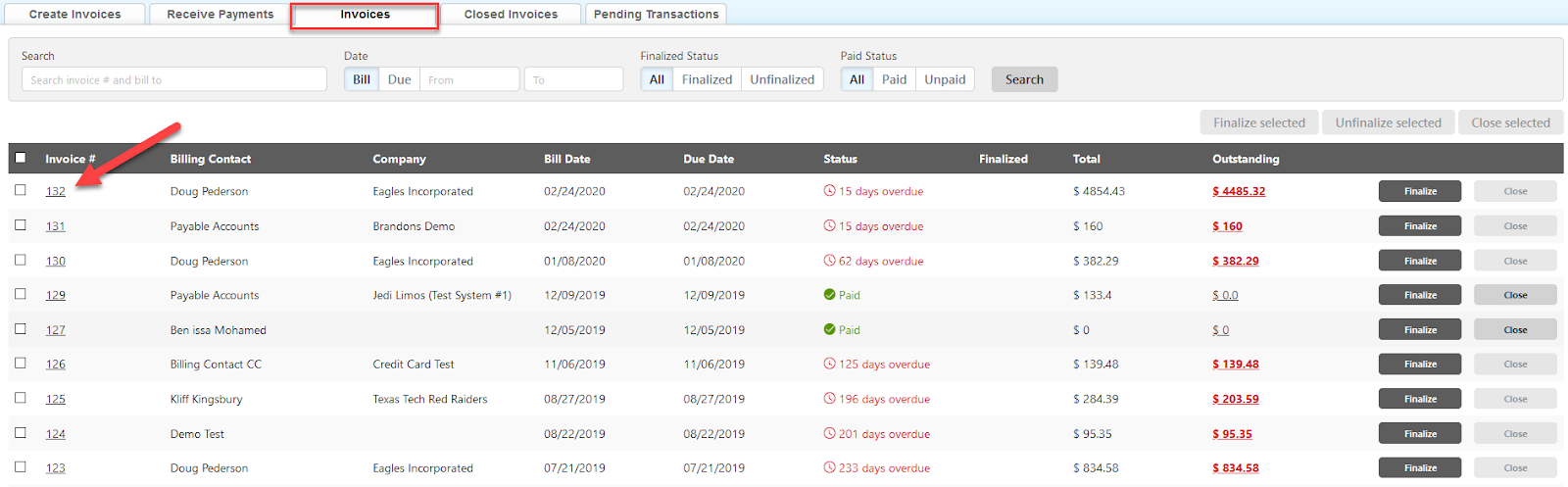Screen dimensions: 1568x487
Task: Go to the Pending Transactions tab
Action: [x=656, y=15]
